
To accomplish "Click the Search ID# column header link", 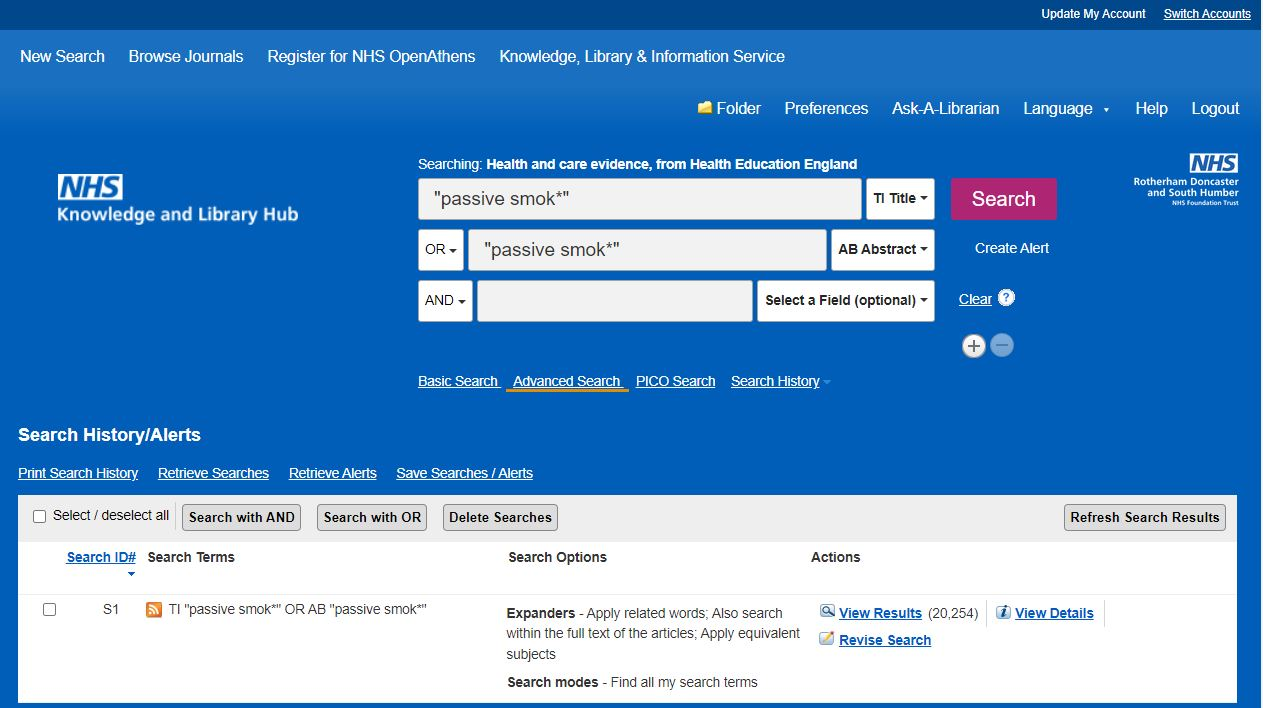I will coord(101,557).
